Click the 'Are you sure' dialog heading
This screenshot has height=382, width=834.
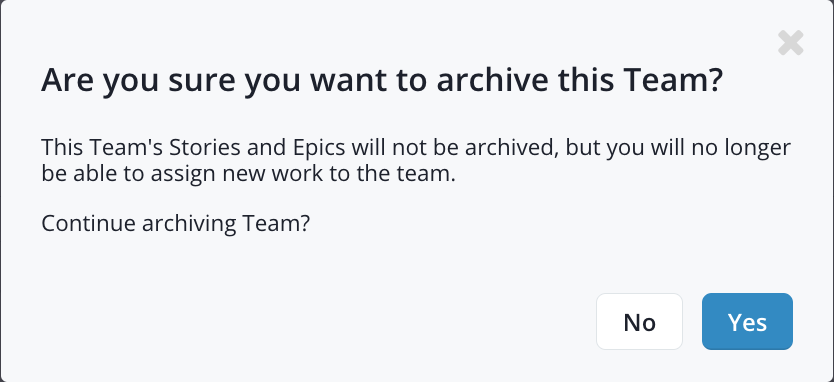click(382, 81)
